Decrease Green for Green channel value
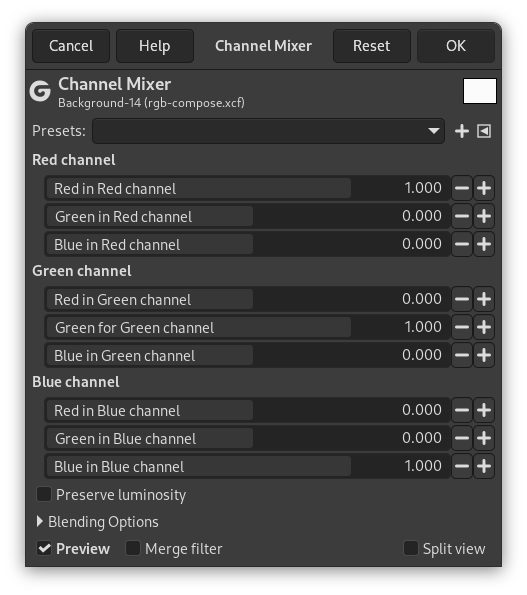This screenshot has height=595, width=527. click(x=462, y=327)
